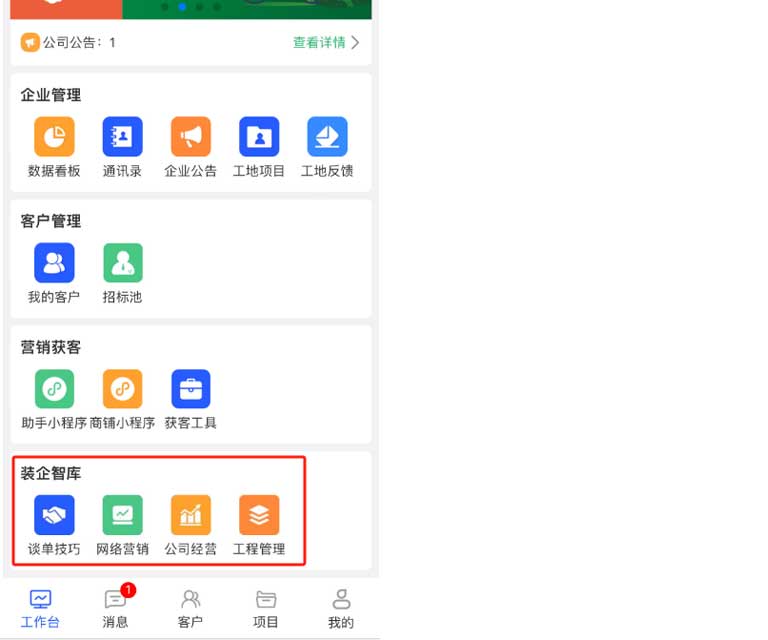This screenshot has width=768, height=640.
Task: Open 工地项目 folder icon
Action: [x=259, y=137]
